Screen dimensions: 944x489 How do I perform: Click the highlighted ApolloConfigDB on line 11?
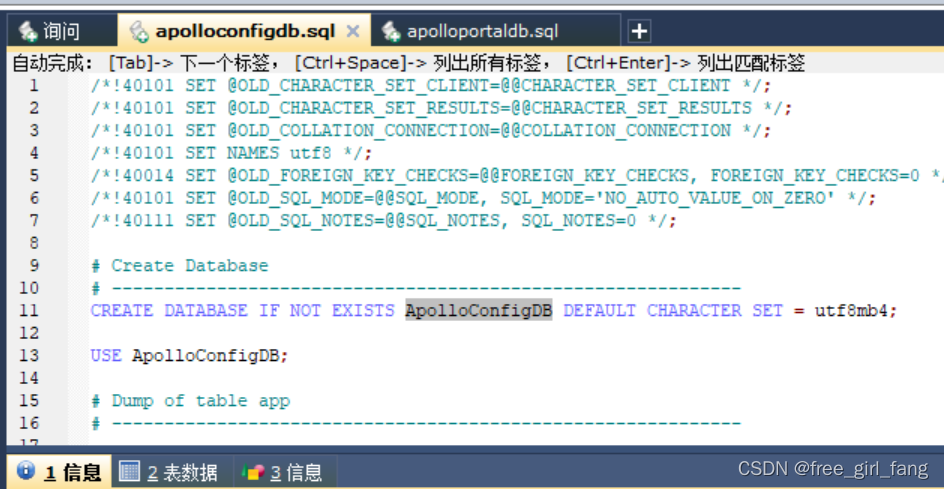coord(479,311)
